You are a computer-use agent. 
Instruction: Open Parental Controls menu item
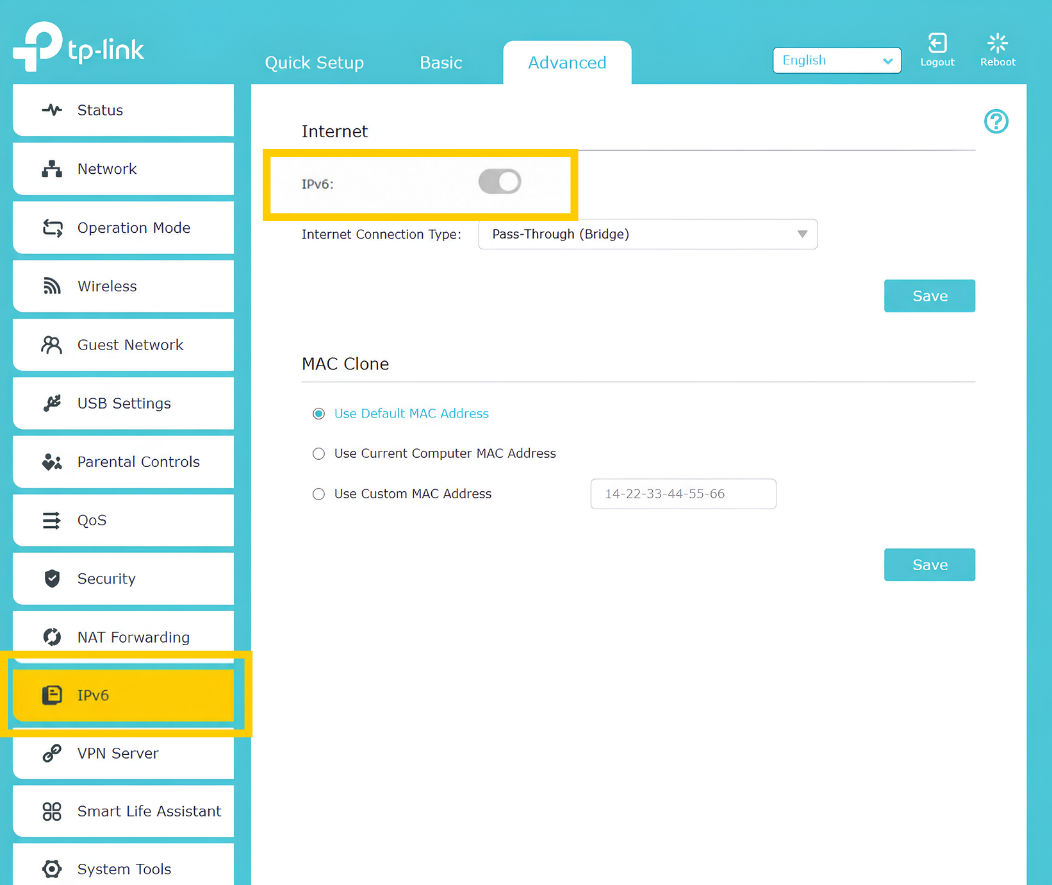click(123, 462)
